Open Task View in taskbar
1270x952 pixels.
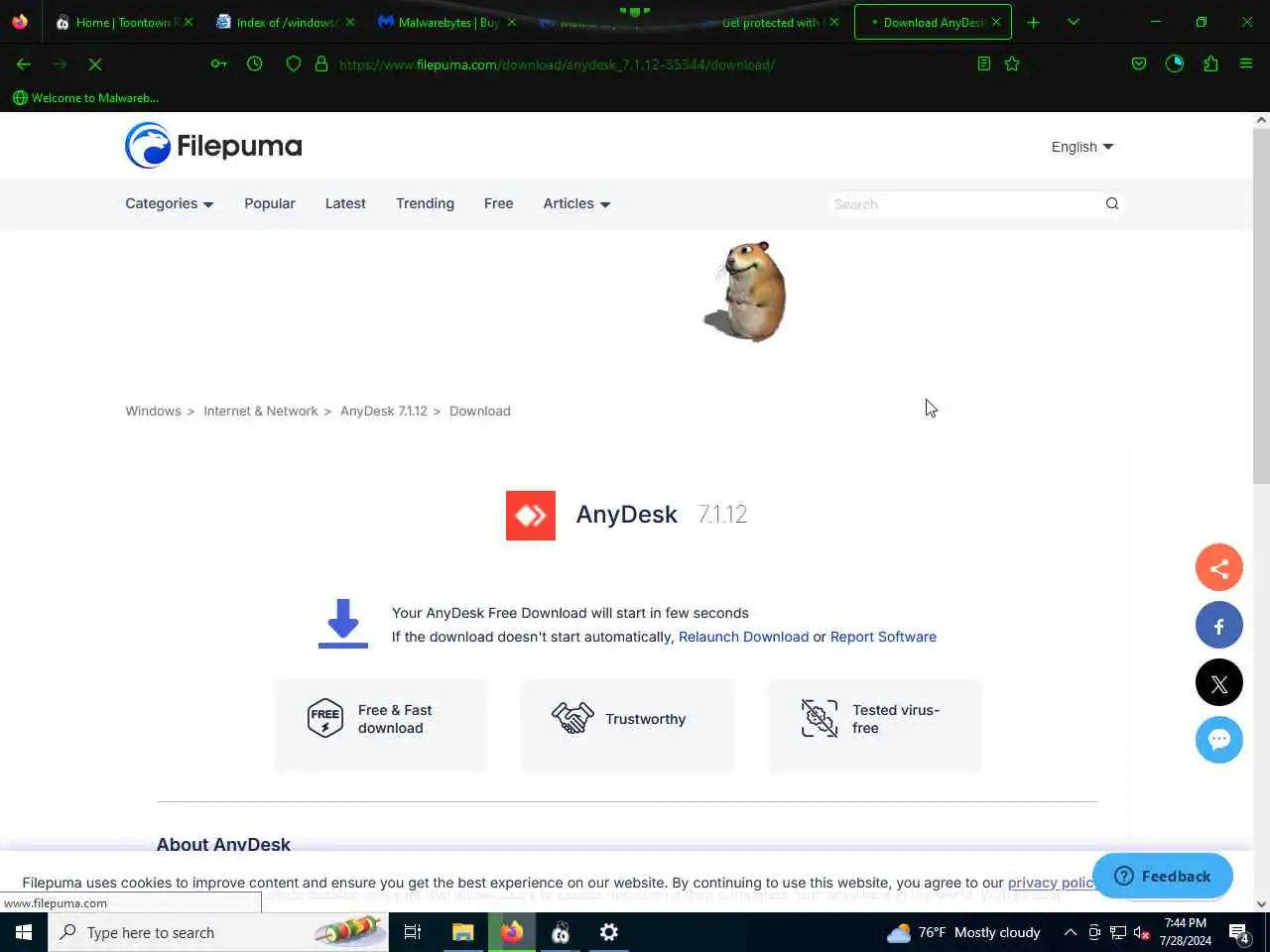(x=413, y=932)
